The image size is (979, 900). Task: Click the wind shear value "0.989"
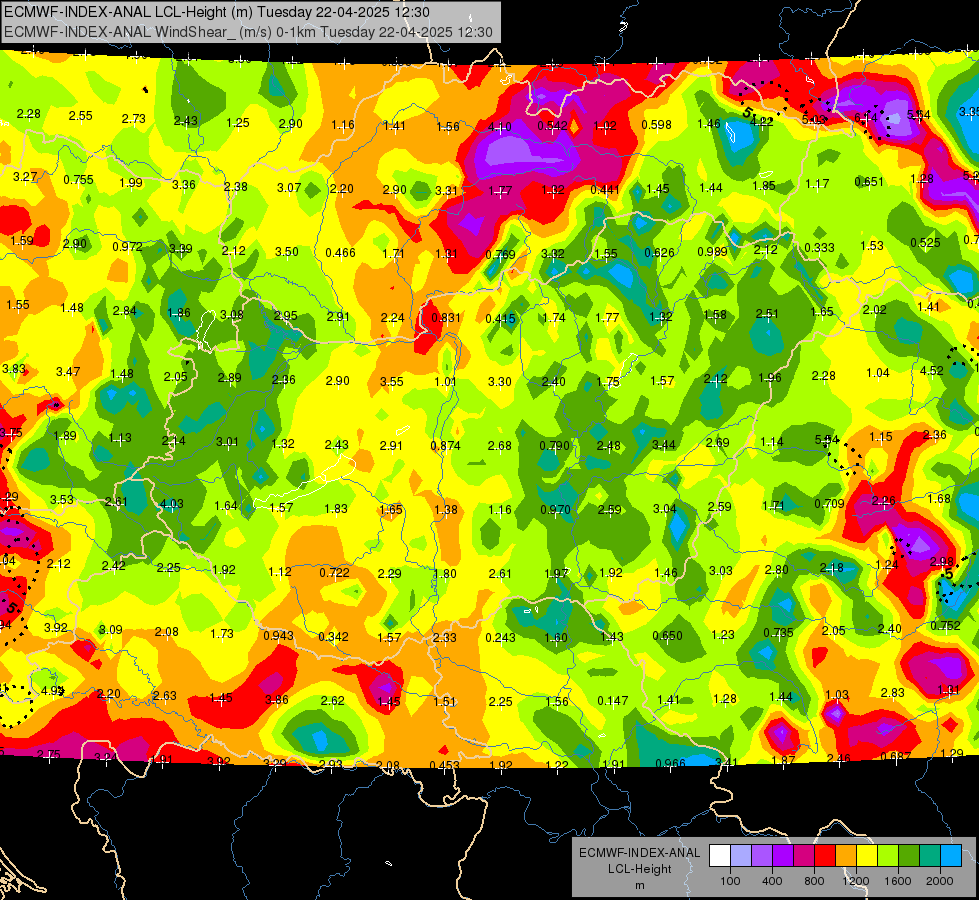tap(712, 252)
